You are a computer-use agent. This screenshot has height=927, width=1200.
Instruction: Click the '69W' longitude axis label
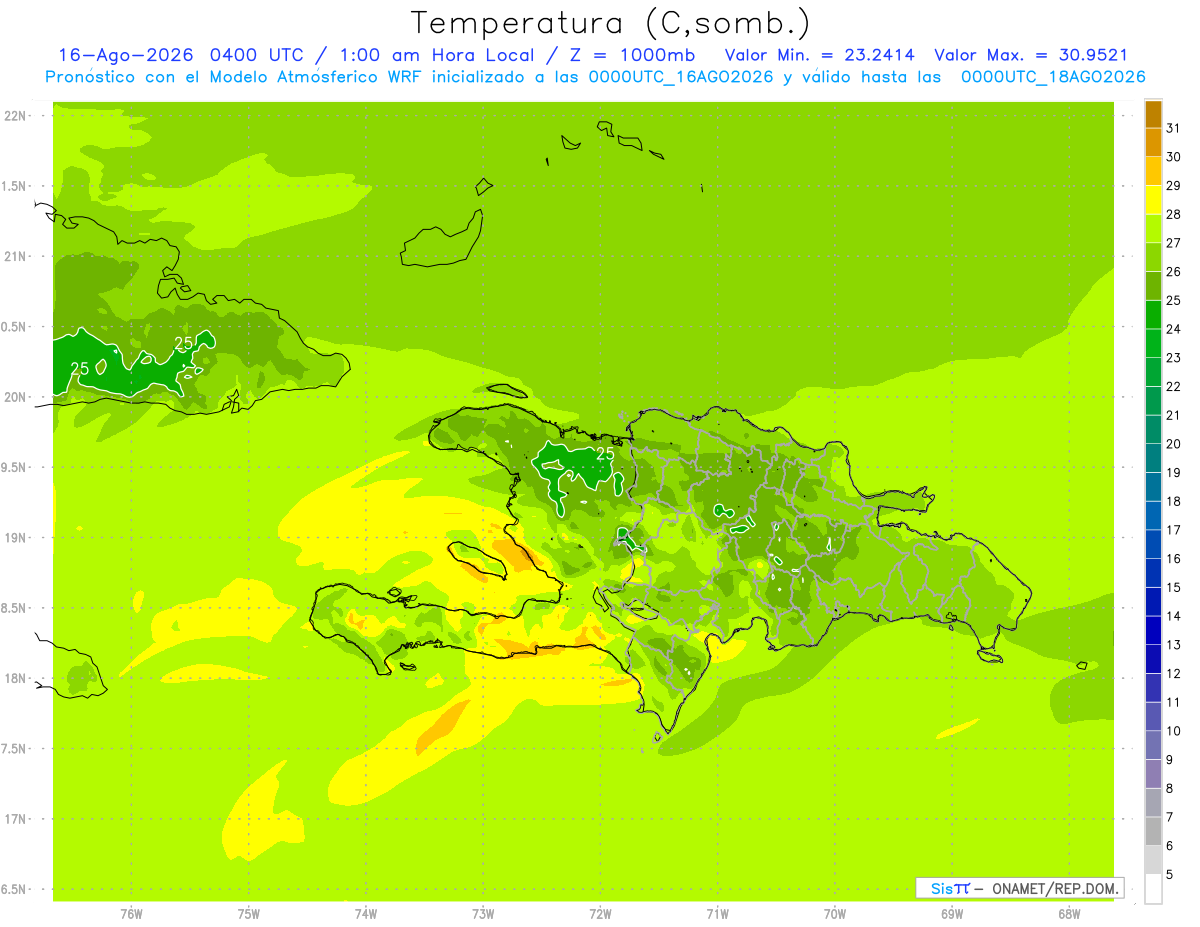(952, 913)
